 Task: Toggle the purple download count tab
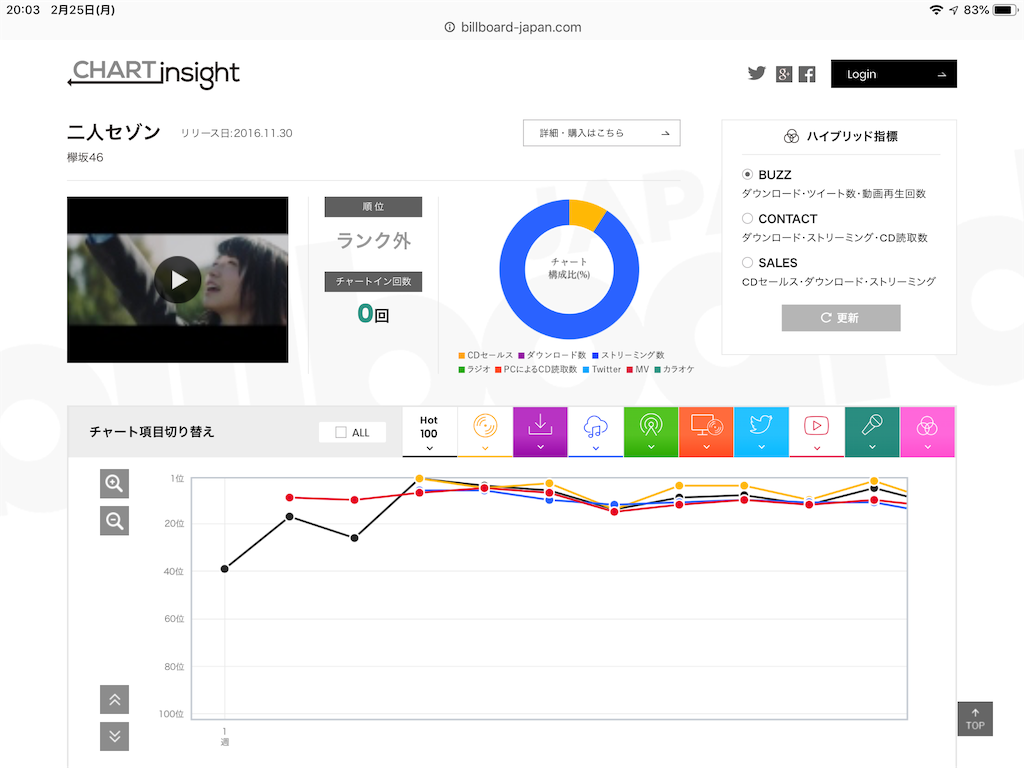pyautogui.click(x=540, y=432)
